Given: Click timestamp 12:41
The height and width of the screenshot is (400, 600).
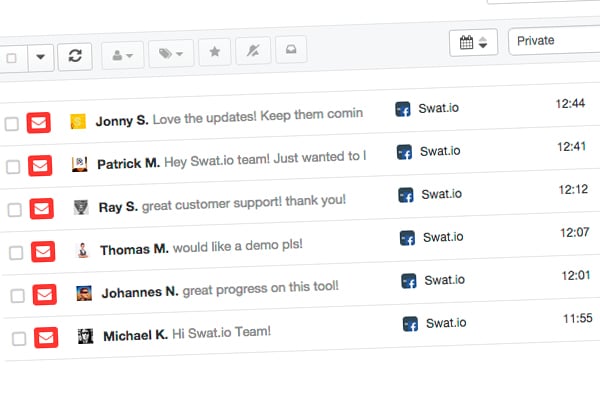Looking at the screenshot, I should 572,146.
